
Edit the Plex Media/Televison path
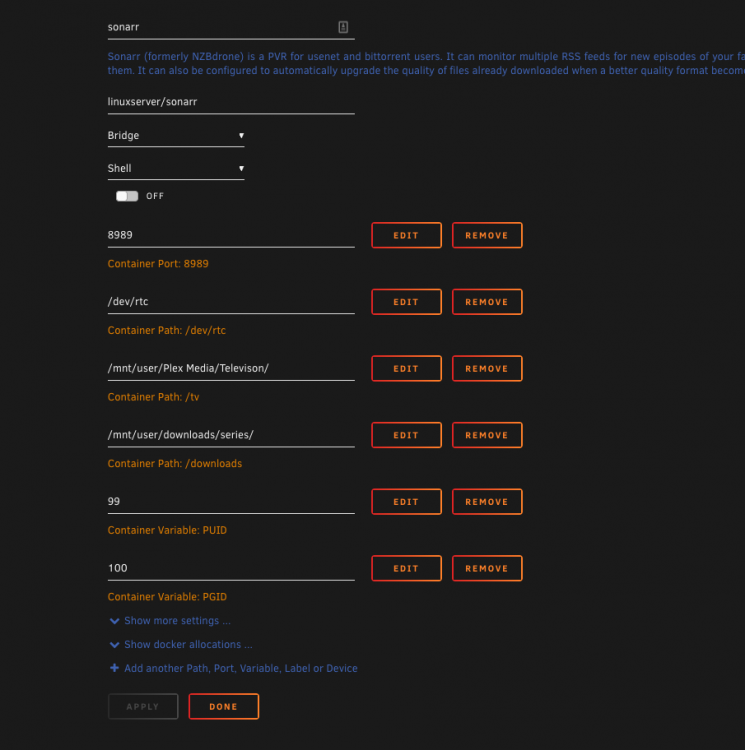[x=406, y=368]
